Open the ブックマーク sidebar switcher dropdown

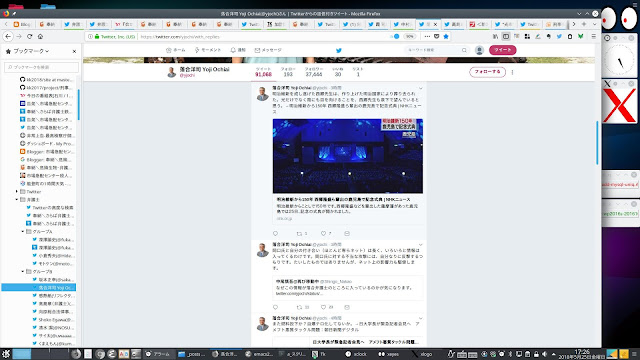31,51
